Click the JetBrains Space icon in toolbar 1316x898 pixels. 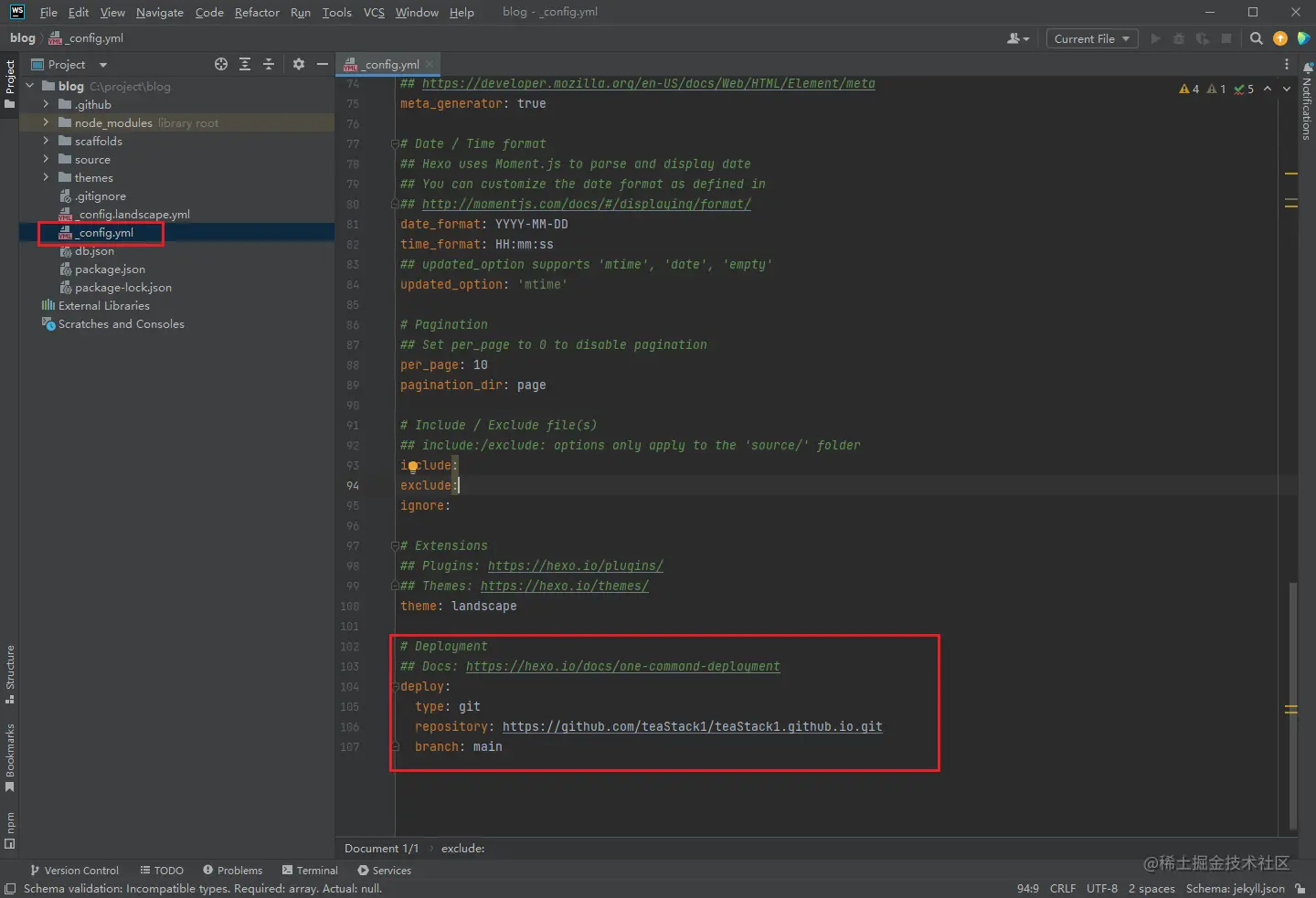click(x=1304, y=38)
